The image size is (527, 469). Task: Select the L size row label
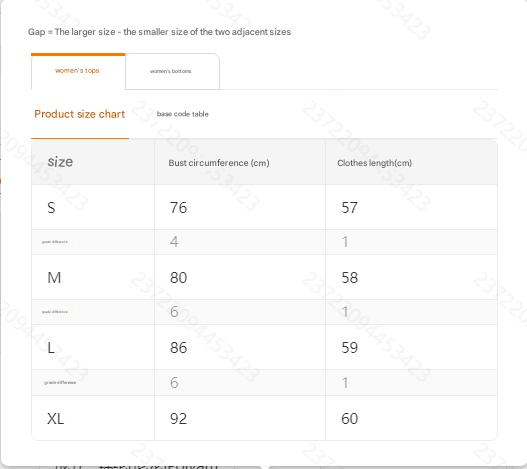point(51,348)
